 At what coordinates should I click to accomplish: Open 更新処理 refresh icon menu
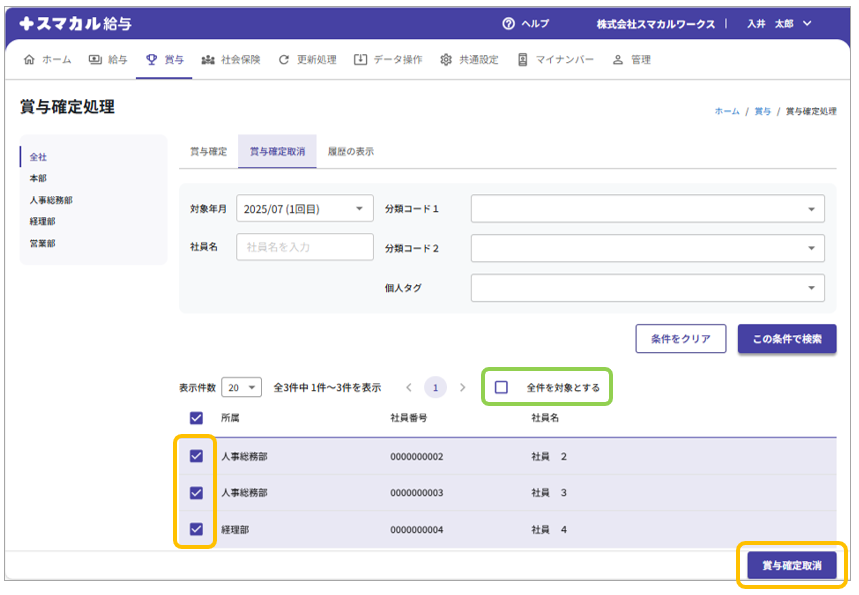284,60
